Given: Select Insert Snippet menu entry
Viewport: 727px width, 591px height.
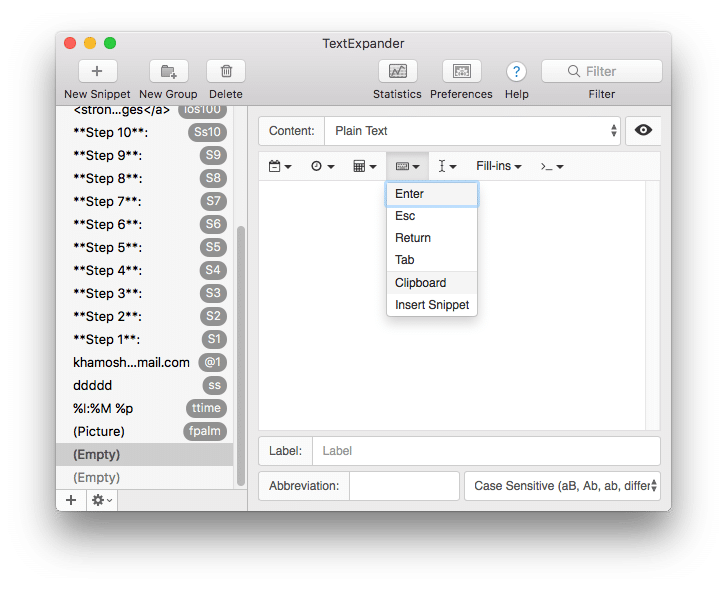Looking at the screenshot, I should point(432,305).
